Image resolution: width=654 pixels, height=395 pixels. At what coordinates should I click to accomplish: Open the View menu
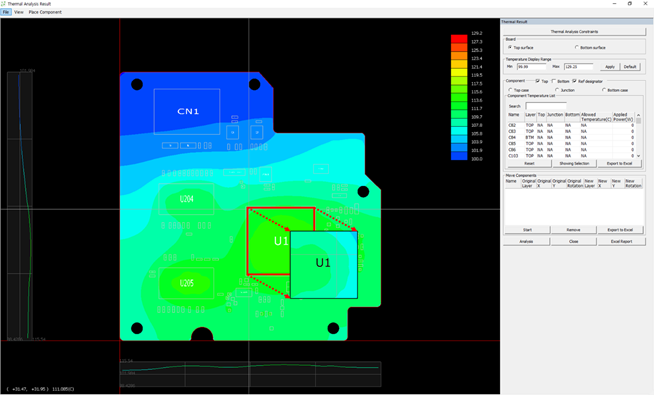click(19, 12)
